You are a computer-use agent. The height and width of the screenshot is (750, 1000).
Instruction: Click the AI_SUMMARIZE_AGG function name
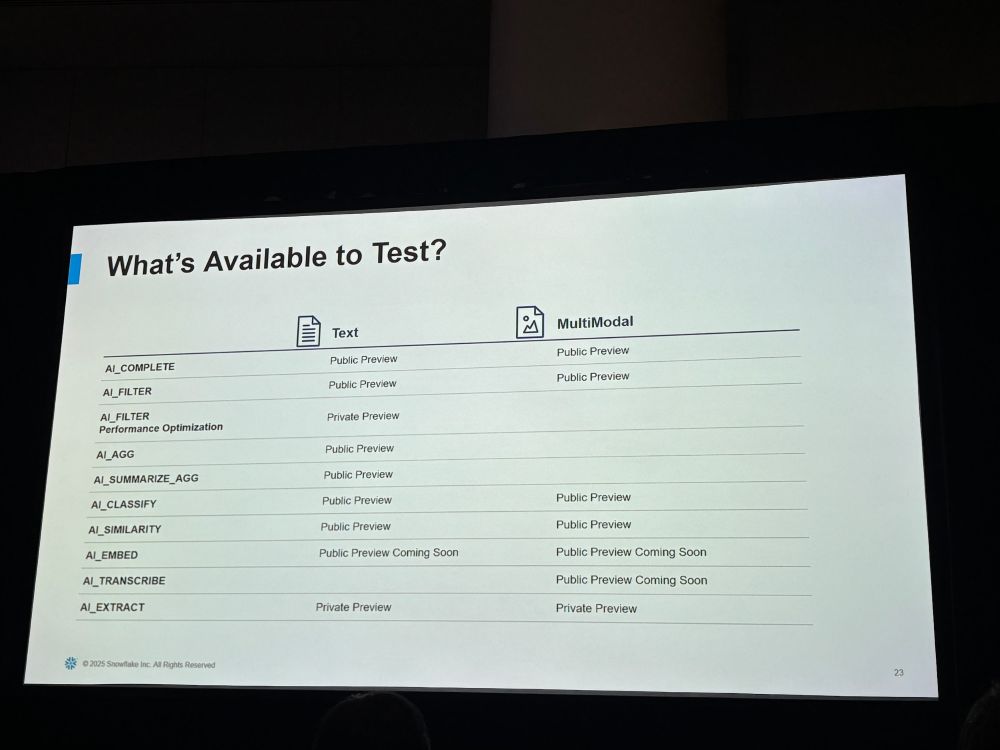click(146, 479)
